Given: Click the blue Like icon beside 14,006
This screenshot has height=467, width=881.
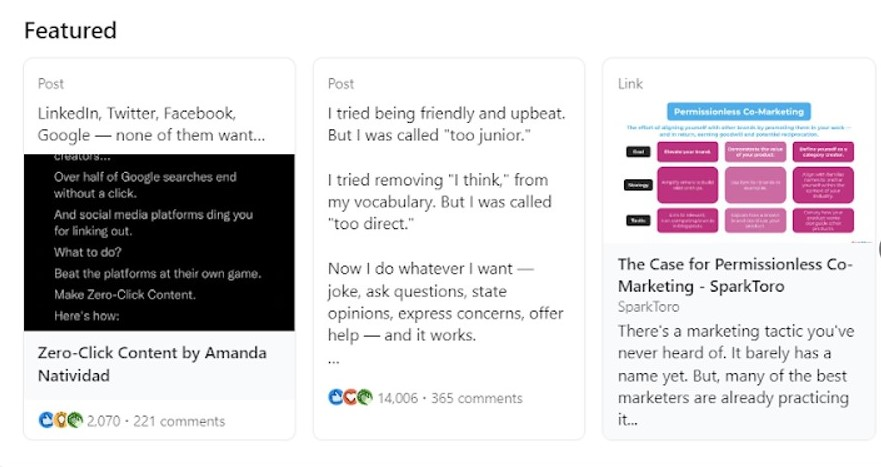Looking at the screenshot, I should pyautogui.click(x=335, y=397).
